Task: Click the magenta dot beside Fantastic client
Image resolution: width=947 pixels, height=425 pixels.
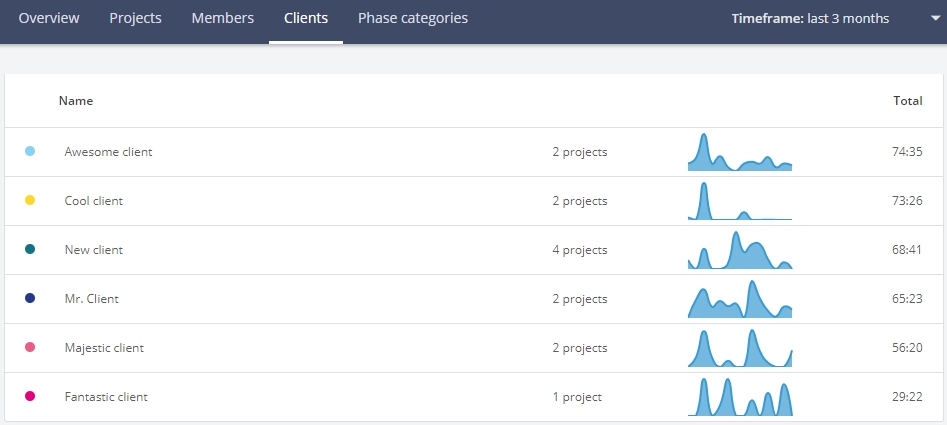Action: pyautogui.click(x=30, y=396)
